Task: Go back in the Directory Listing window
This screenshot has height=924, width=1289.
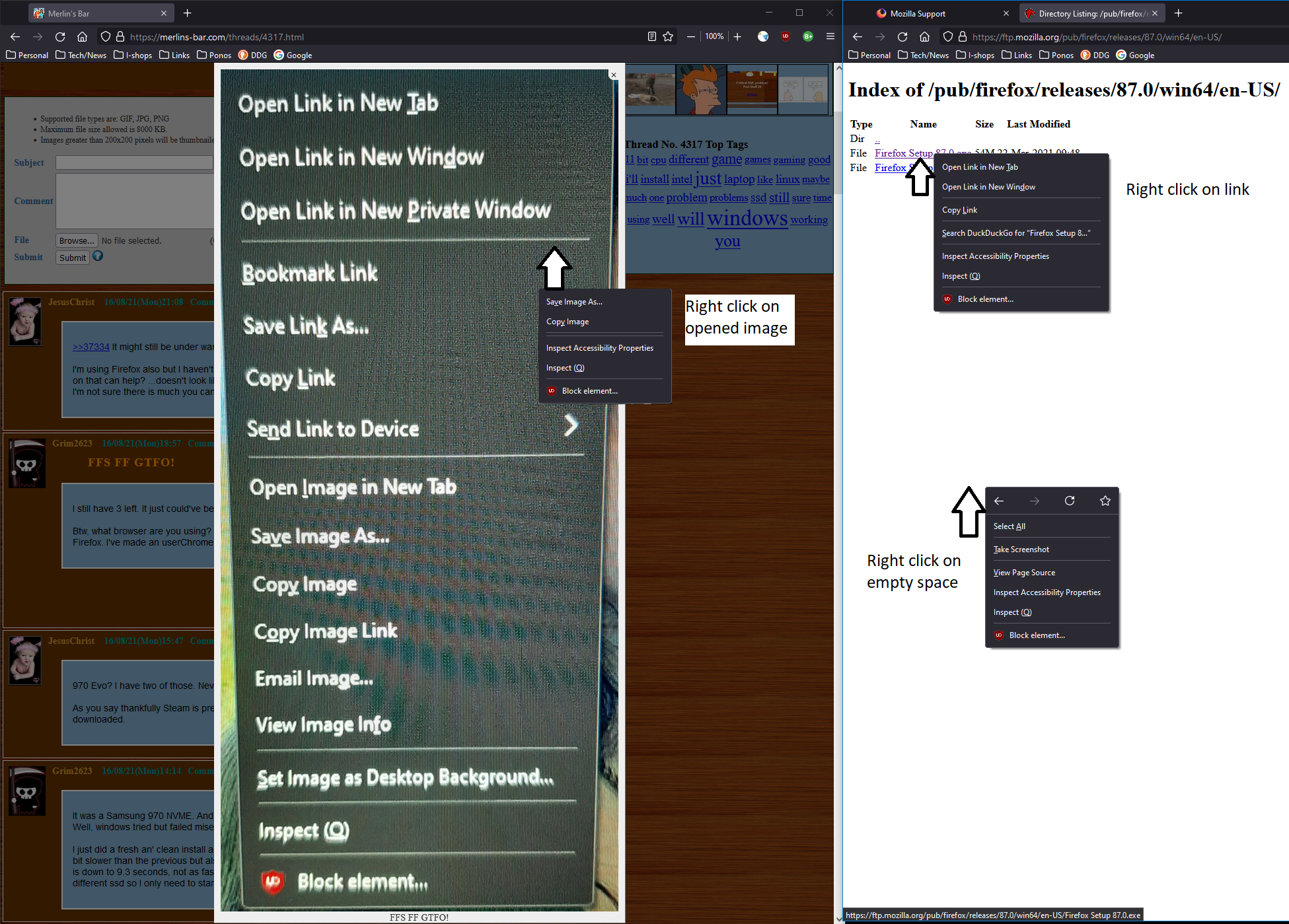Action: [858, 37]
